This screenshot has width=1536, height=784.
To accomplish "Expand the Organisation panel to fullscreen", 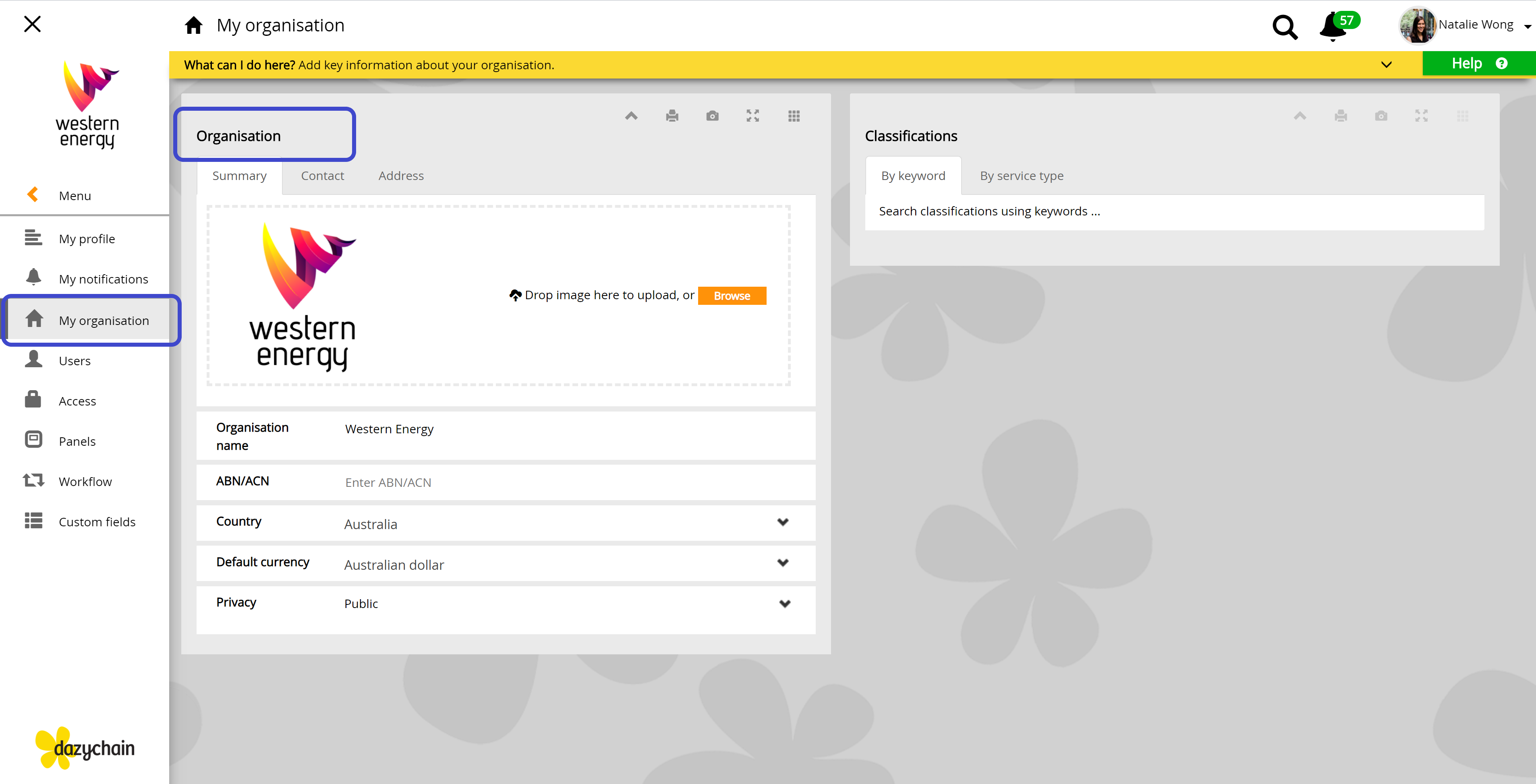I will [753, 116].
